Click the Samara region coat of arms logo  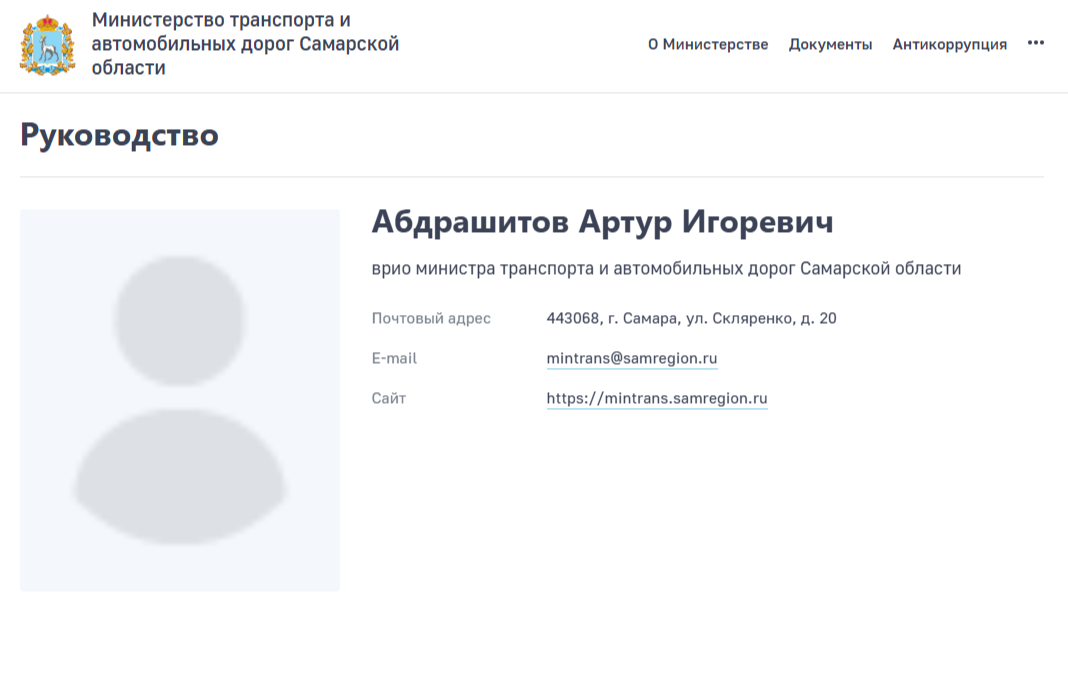(x=47, y=45)
